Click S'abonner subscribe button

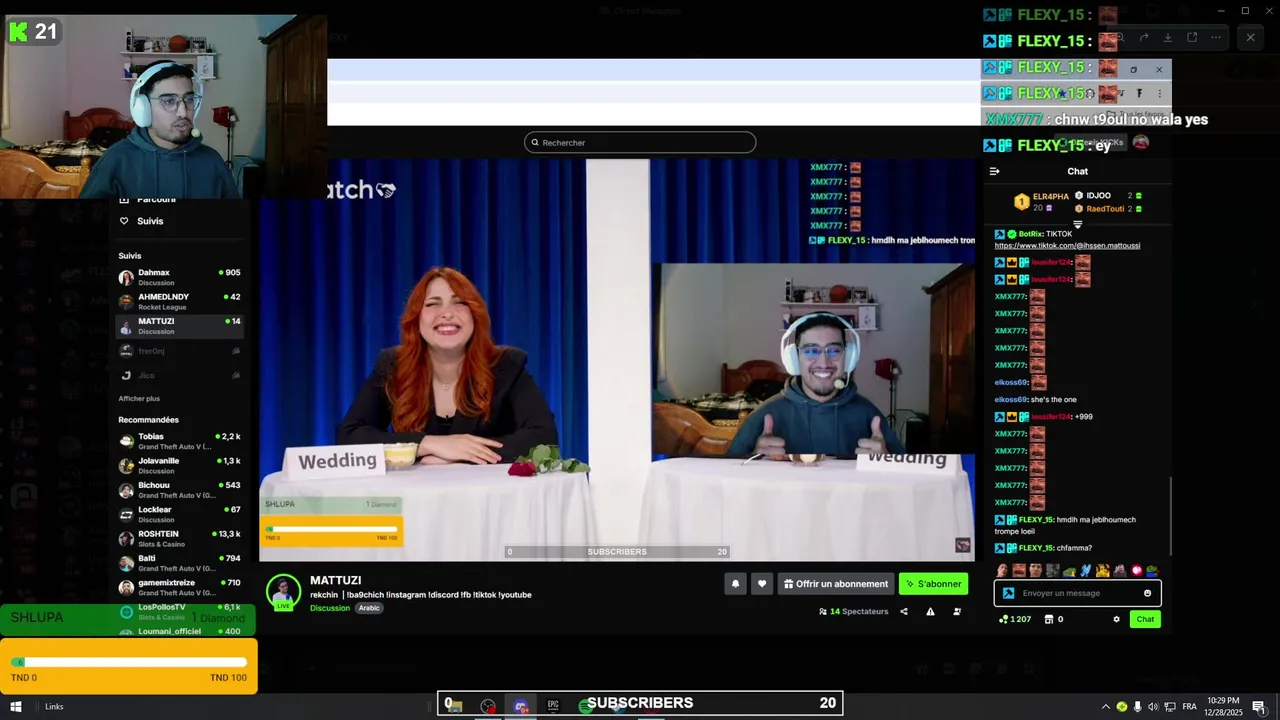pos(933,584)
